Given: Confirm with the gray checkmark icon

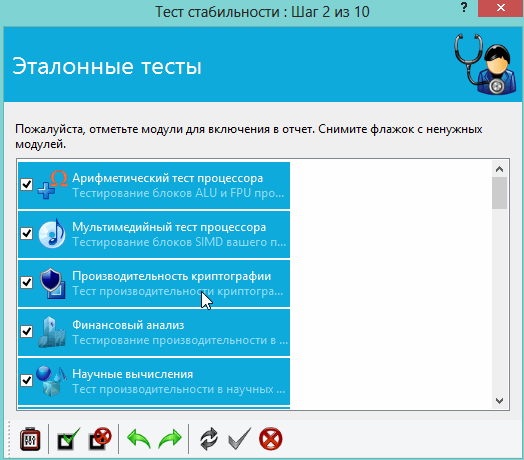Looking at the screenshot, I should (239, 439).
